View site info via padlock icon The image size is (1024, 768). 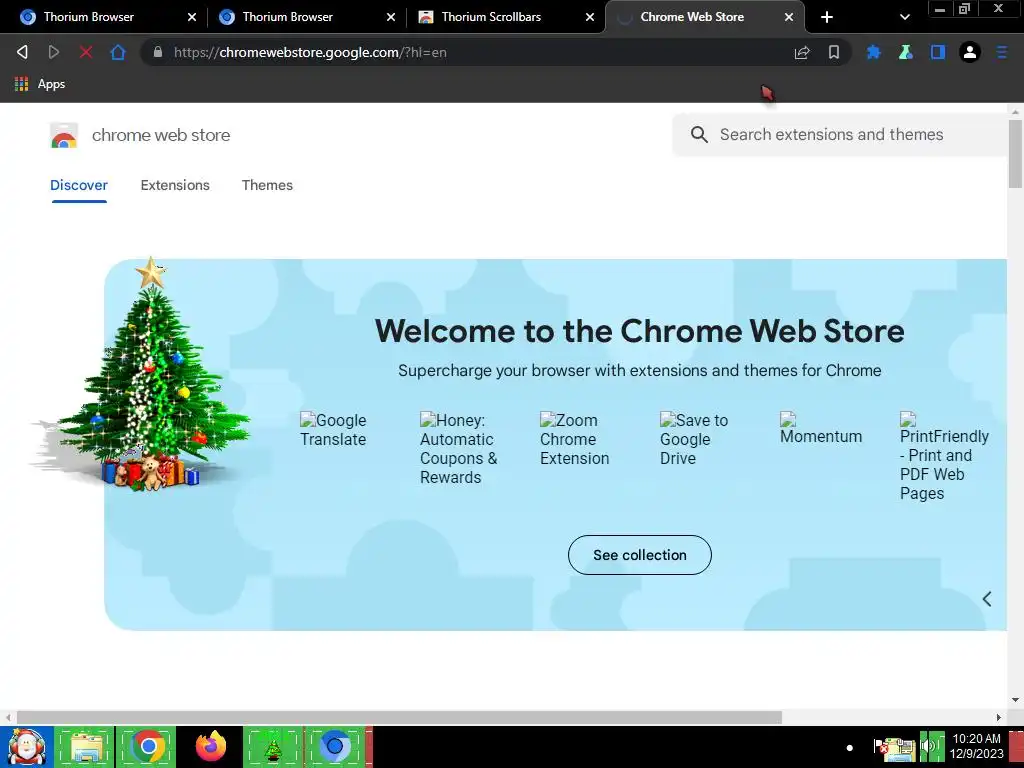coord(157,52)
